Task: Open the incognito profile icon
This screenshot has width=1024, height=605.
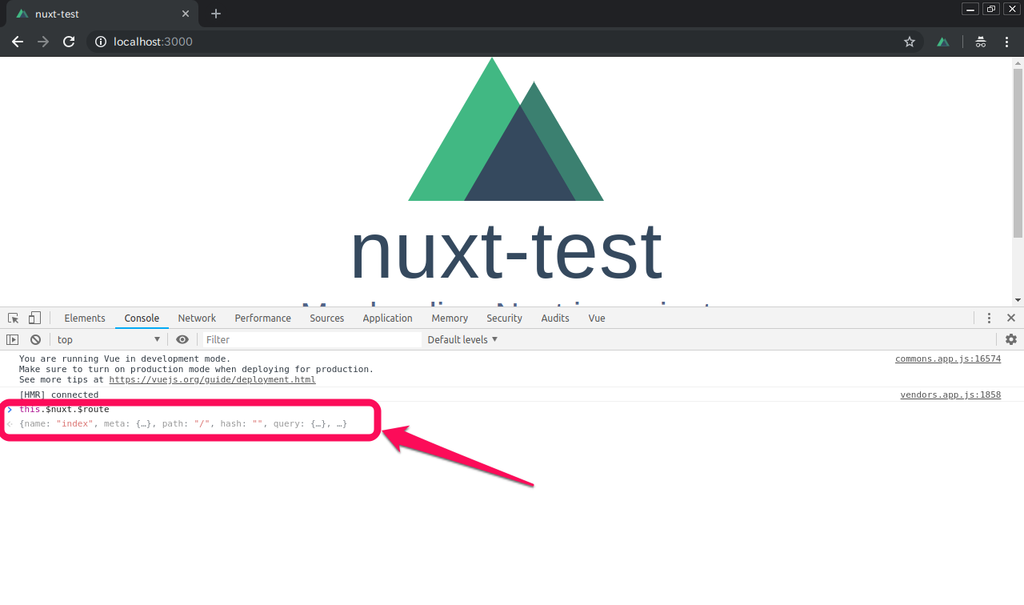Action: click(980, 42)
